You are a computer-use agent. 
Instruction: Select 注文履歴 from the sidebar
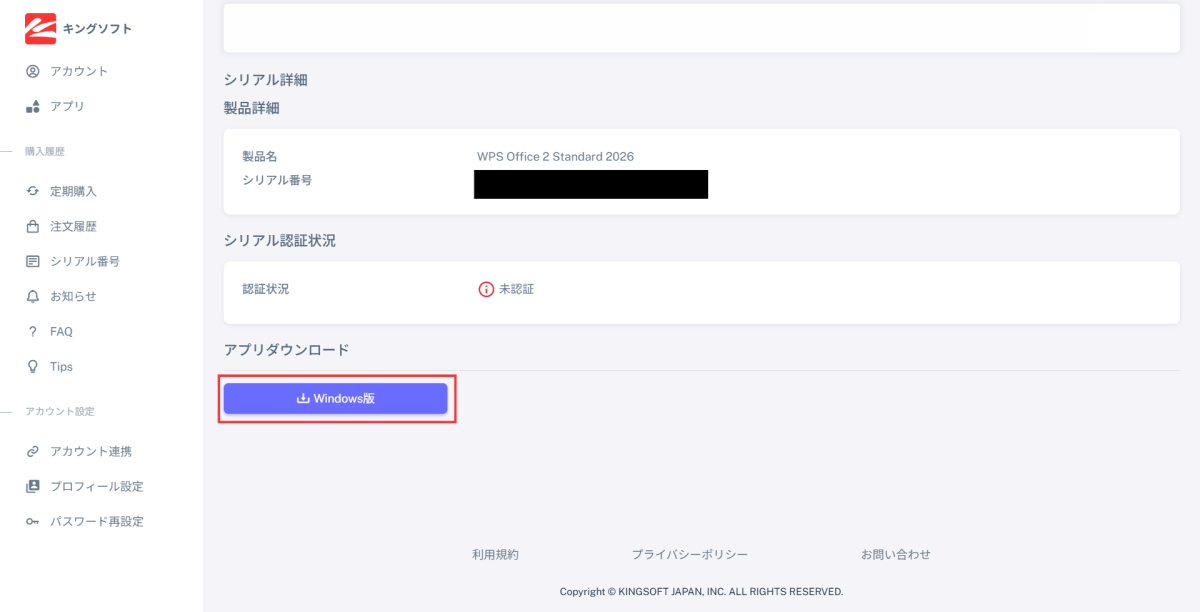point(73,226)
